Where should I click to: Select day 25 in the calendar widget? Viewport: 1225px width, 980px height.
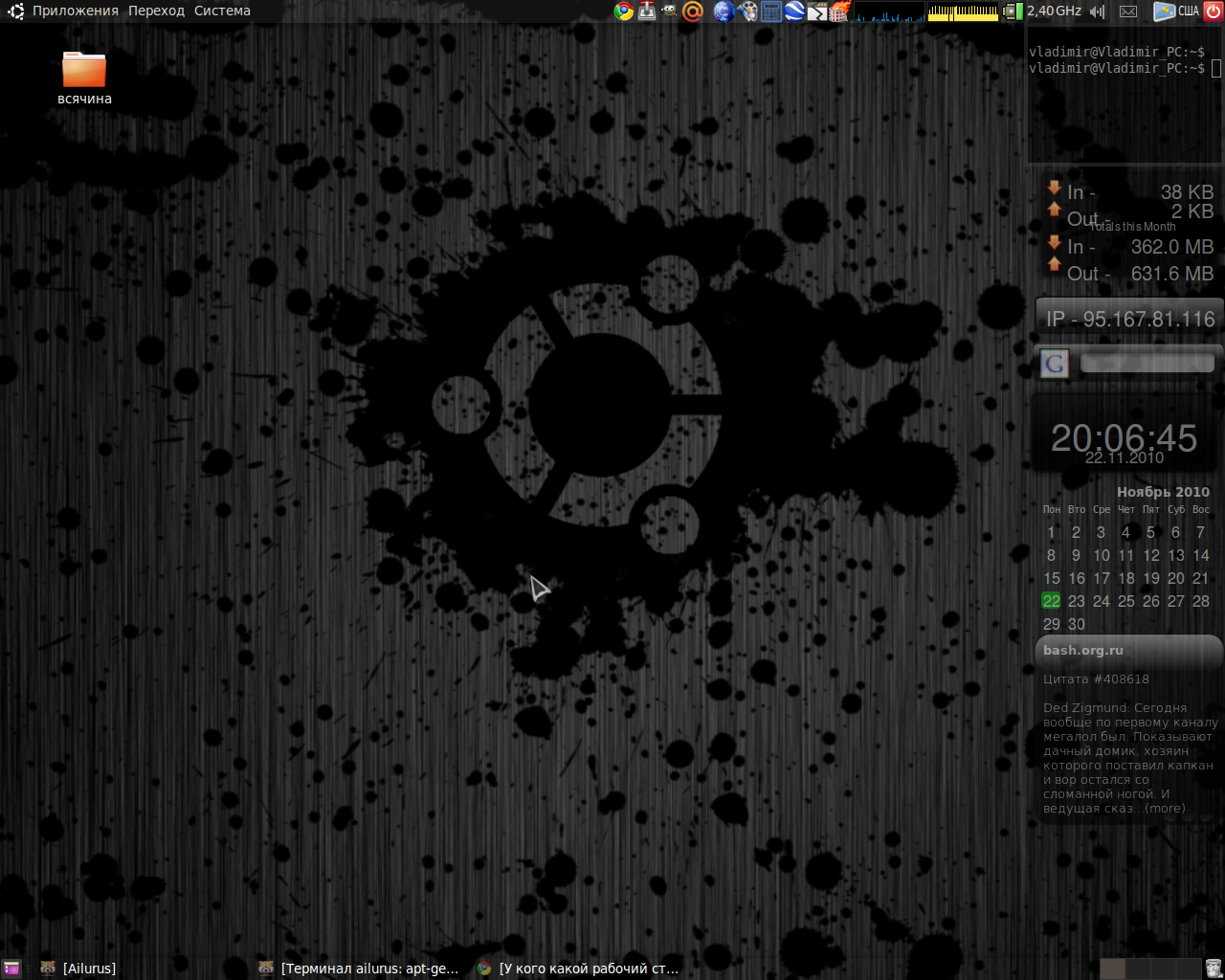coord(1126,601)
